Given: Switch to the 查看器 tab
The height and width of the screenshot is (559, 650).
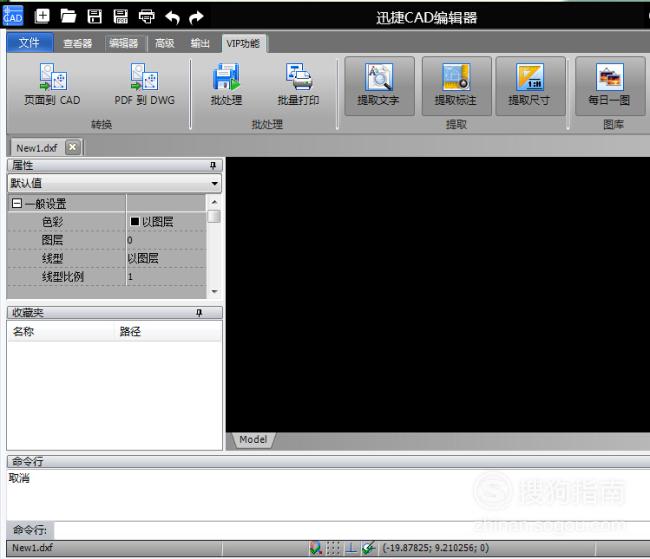Looking at the screenshot, I should point(78,43).
